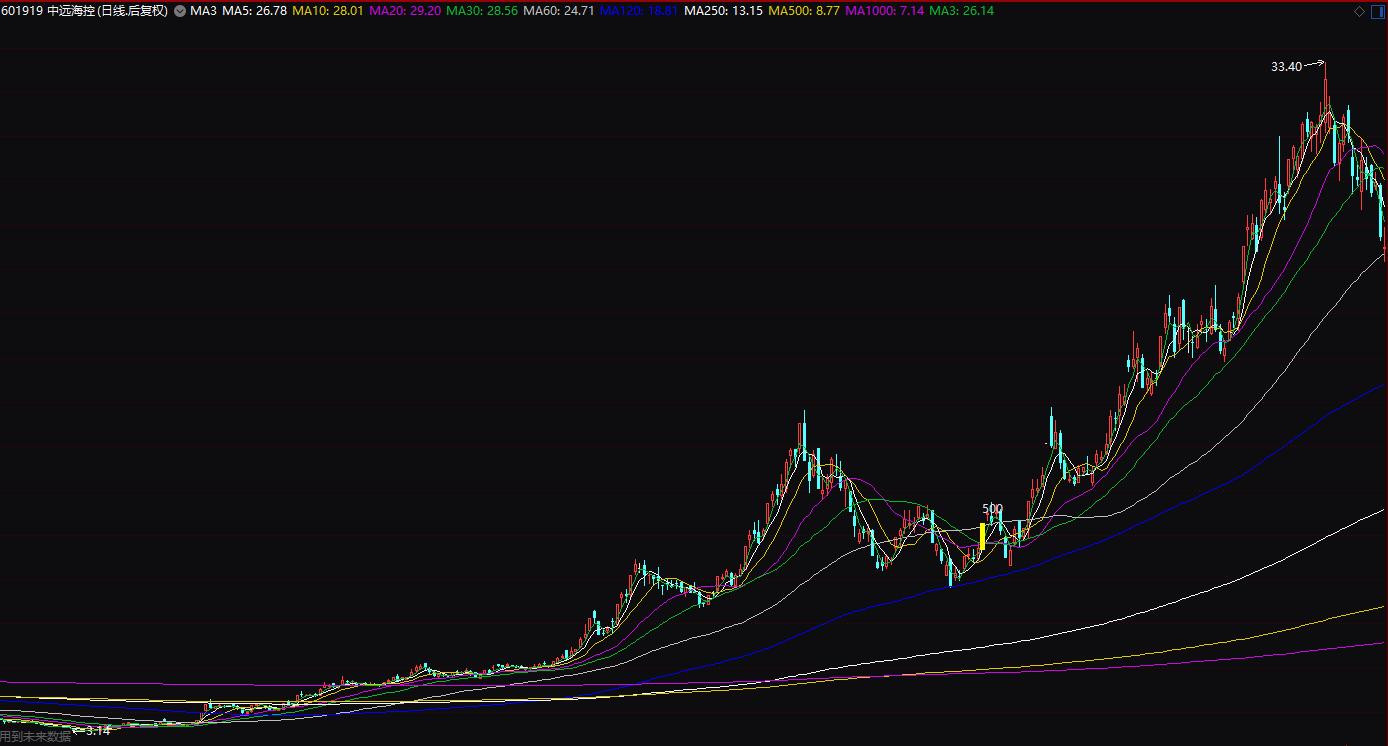
Task: Select the MA500: 8.77 indicator label
Action: (804, 11)
